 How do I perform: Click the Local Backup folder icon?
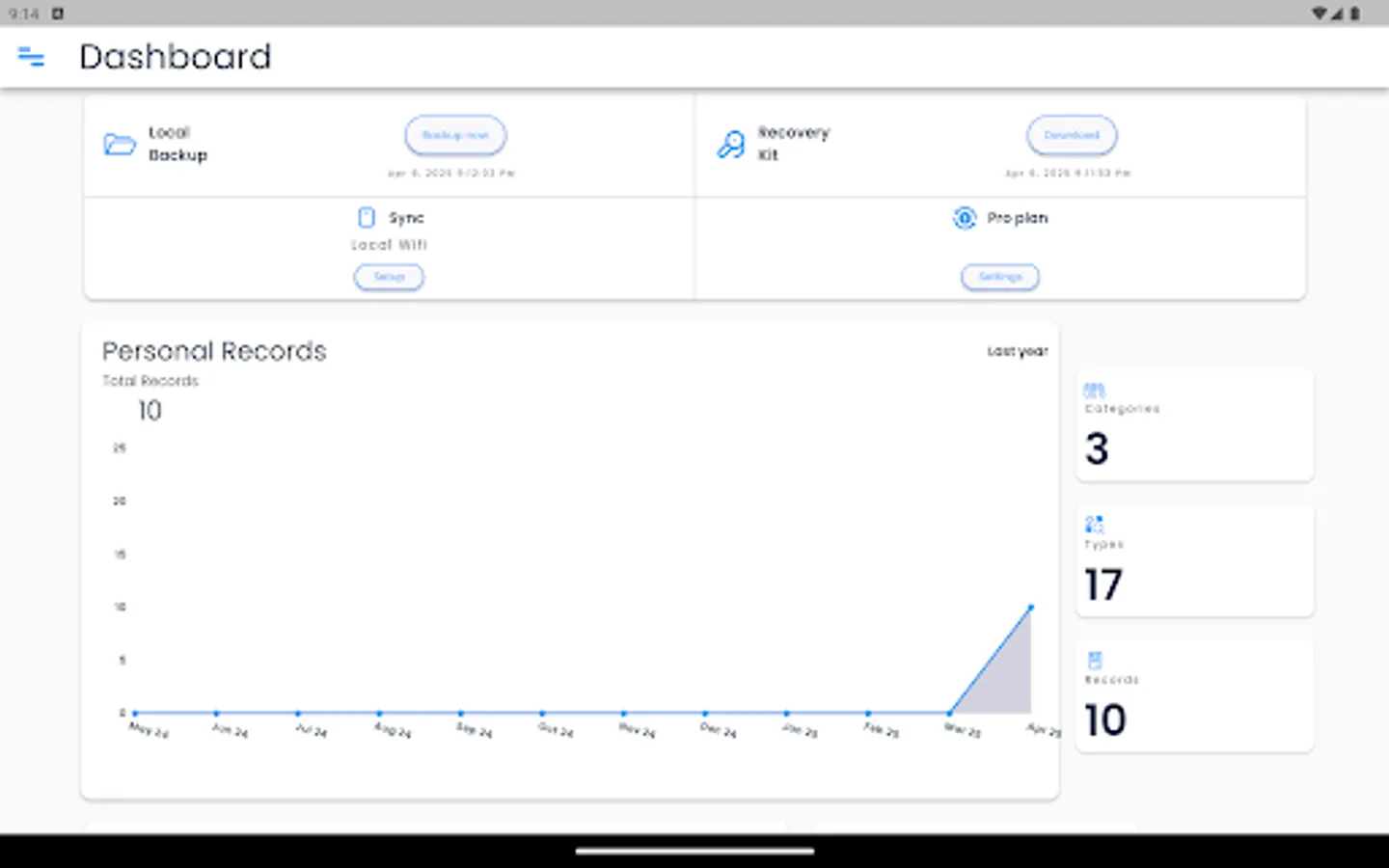120,145
